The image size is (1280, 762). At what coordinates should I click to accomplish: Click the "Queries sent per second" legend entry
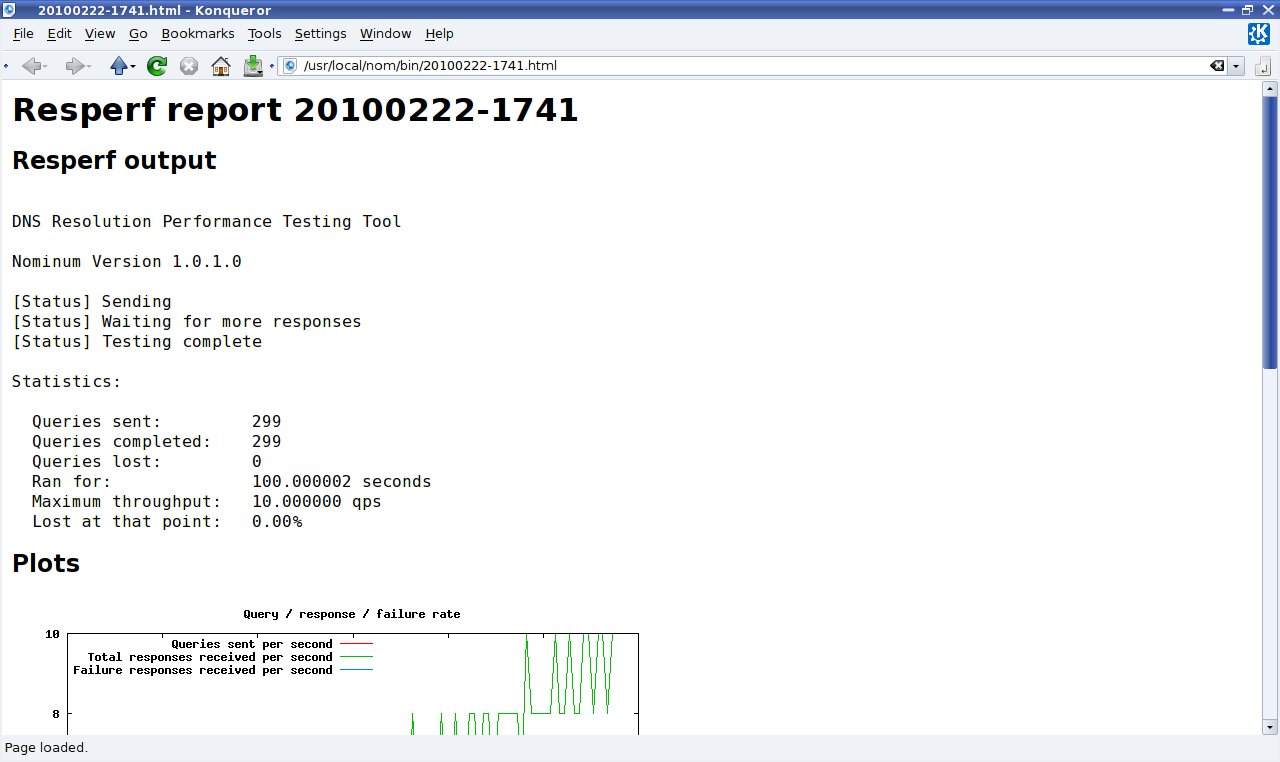272,644
